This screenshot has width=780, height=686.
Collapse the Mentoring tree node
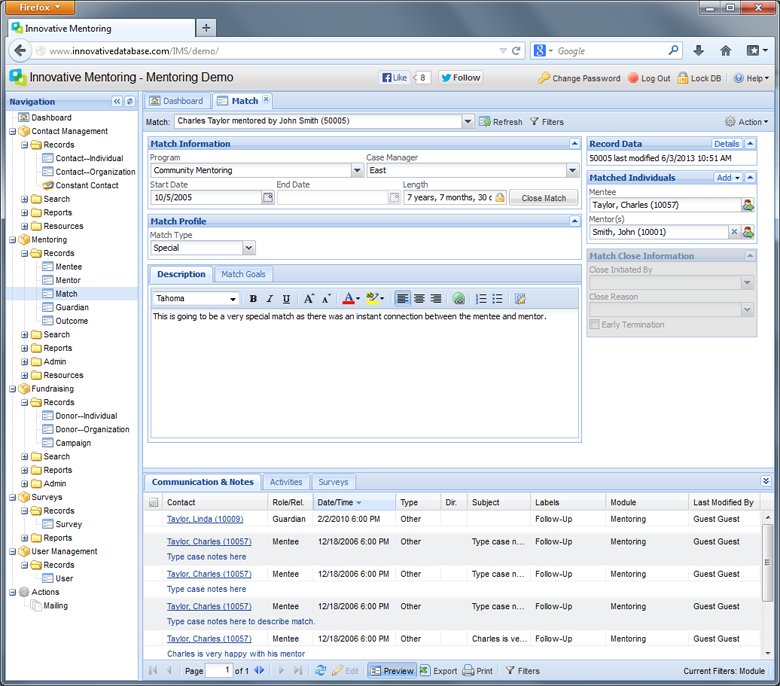[12, 240]
